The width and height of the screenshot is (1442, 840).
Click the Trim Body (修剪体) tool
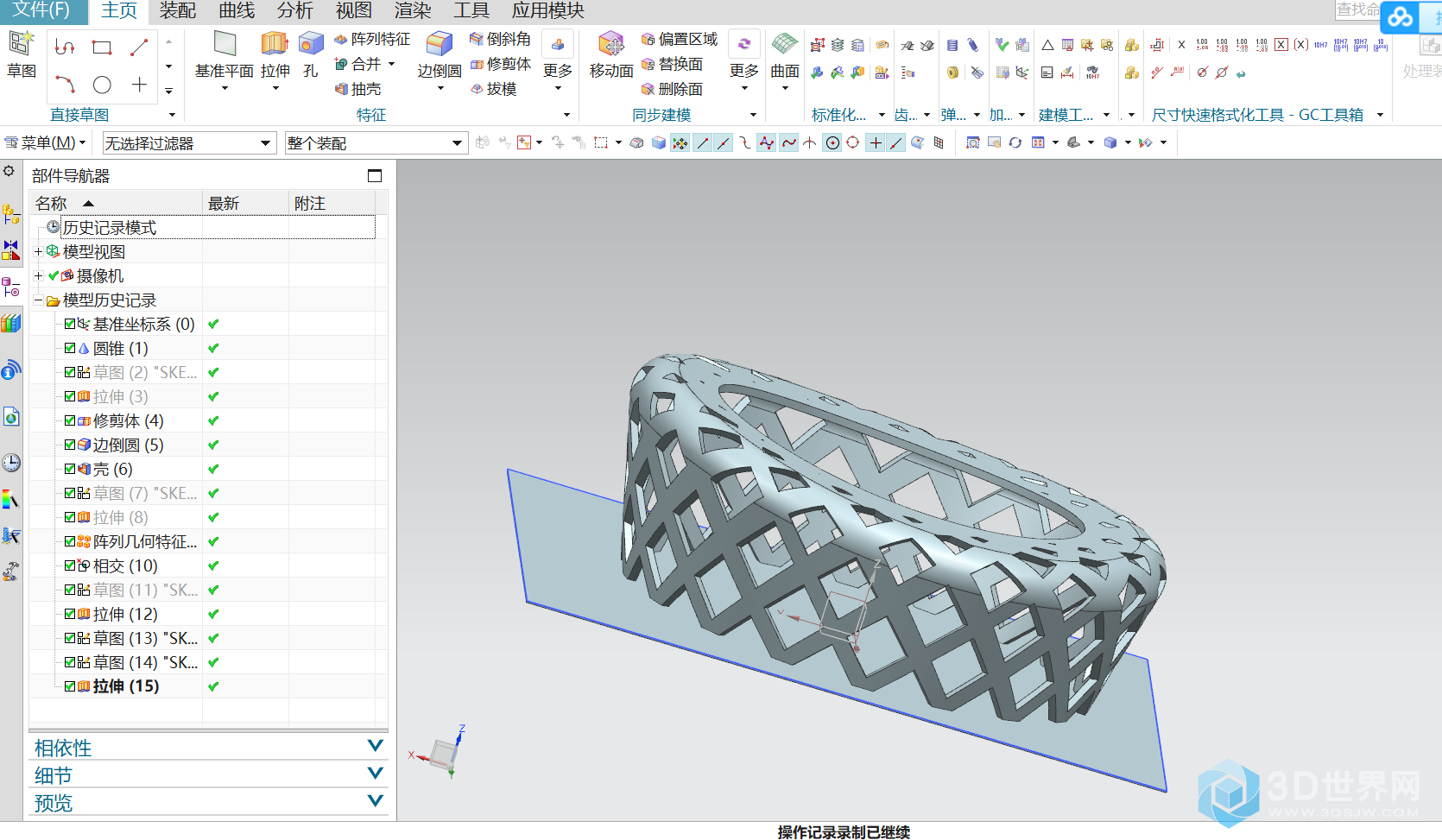point(500,64)
